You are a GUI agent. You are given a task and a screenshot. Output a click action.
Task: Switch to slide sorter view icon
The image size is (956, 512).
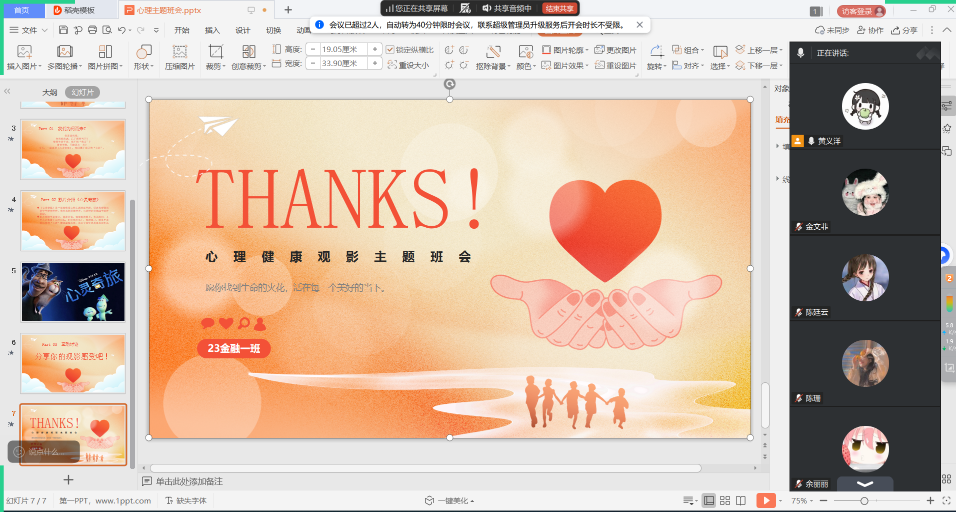point(727,500)
